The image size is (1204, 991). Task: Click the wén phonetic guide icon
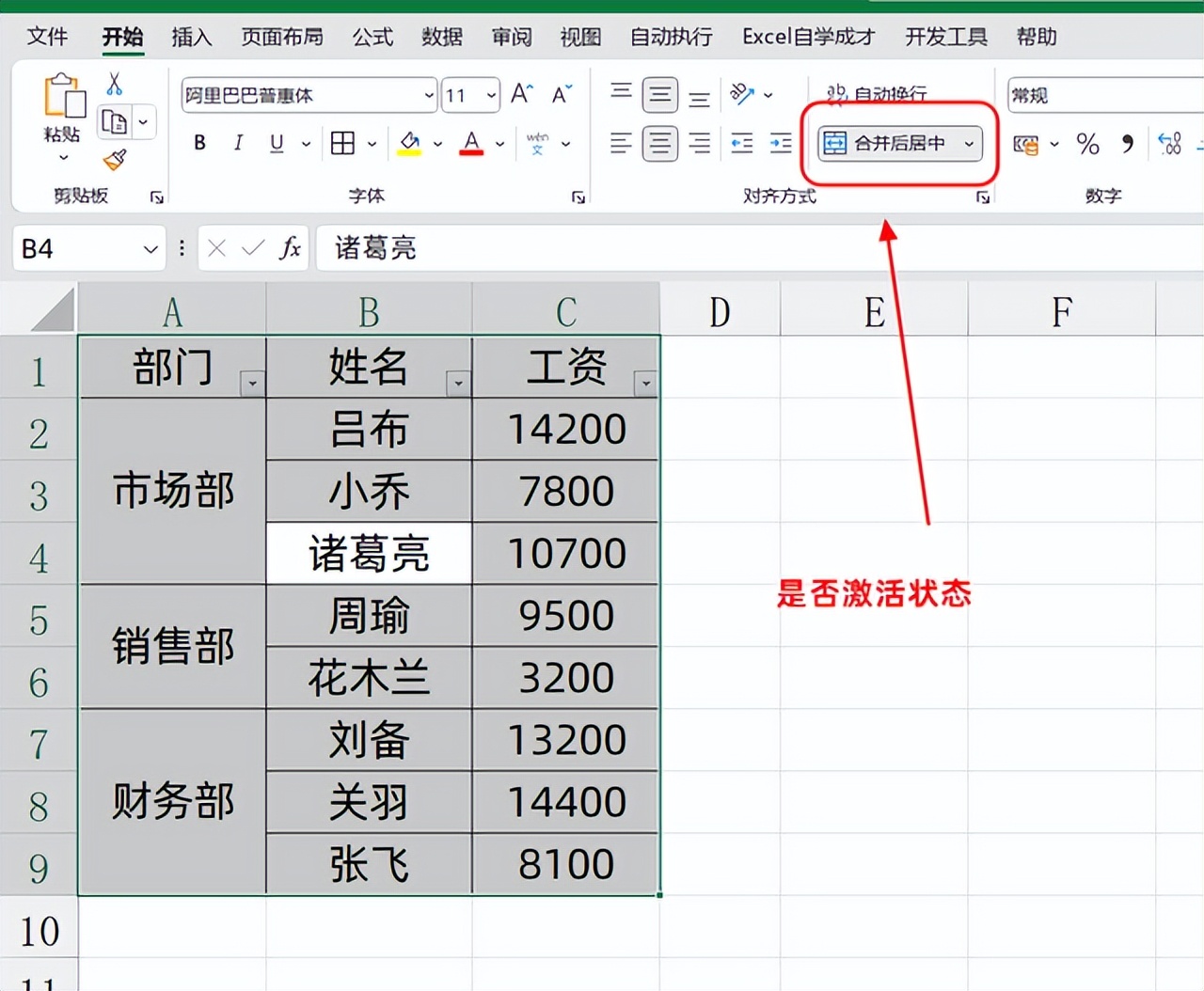(538, 143)
